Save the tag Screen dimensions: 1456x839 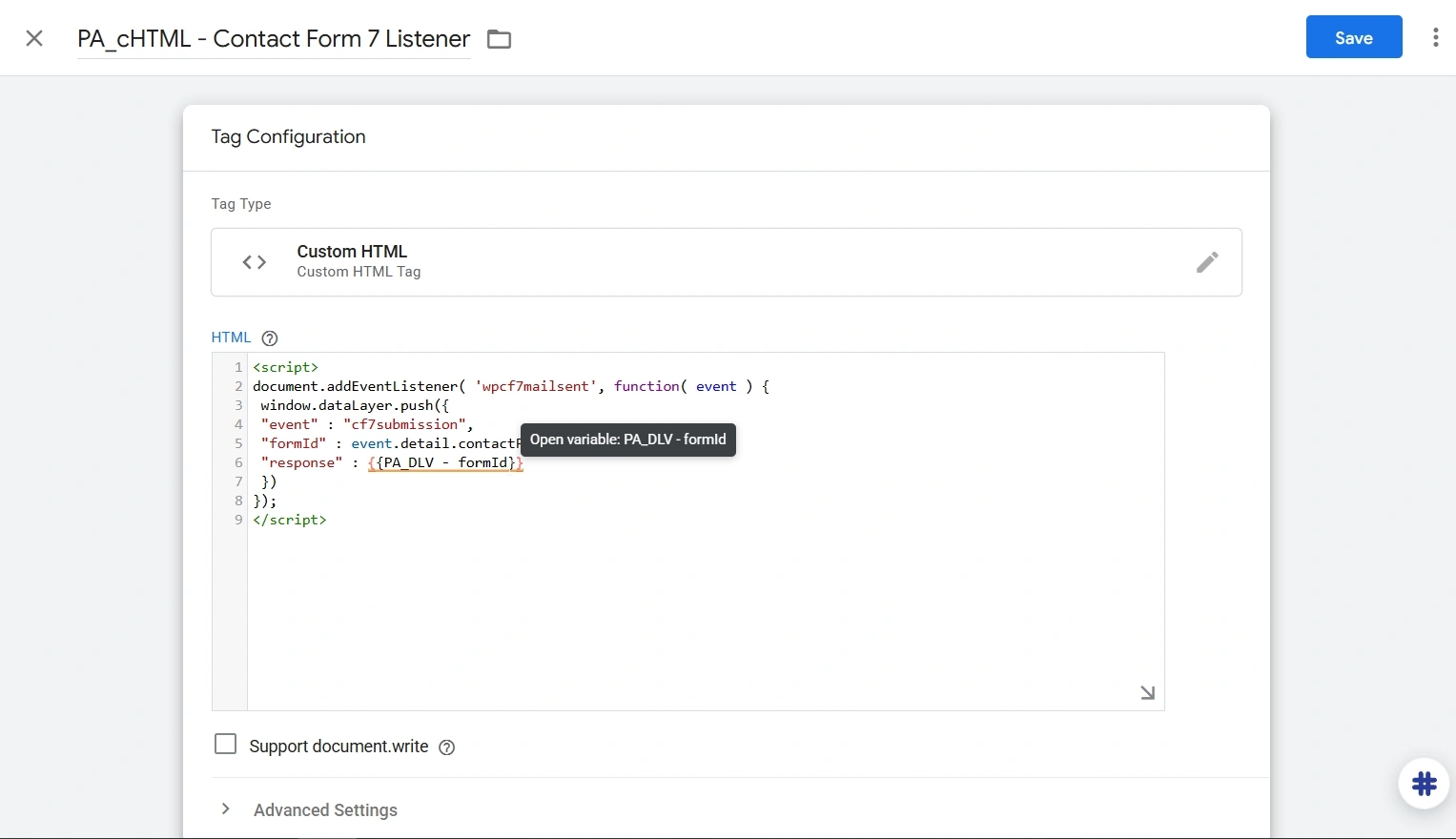1353,37
